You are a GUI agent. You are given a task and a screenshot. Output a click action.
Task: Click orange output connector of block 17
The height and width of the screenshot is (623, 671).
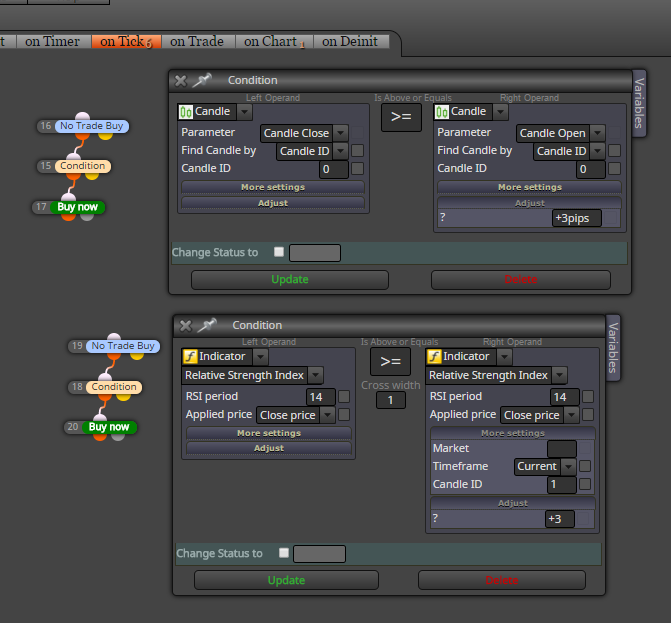tap(68, 217)
